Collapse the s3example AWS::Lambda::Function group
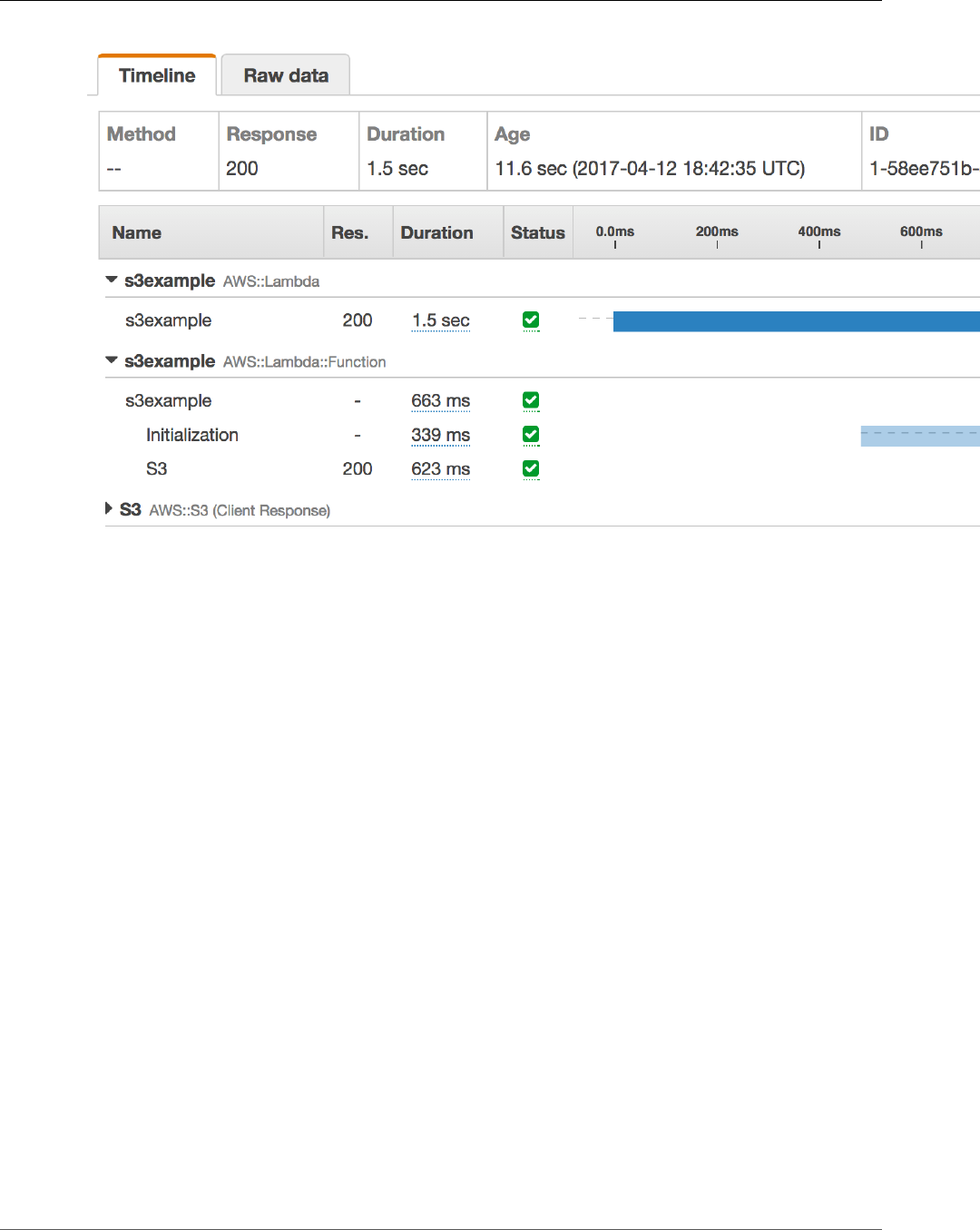Screen dimensions: 980x1230 pos(112,360)
